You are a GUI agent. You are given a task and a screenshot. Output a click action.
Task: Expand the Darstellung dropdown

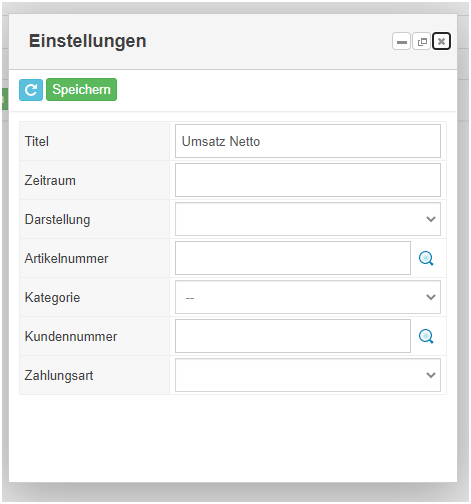[308, 219]
